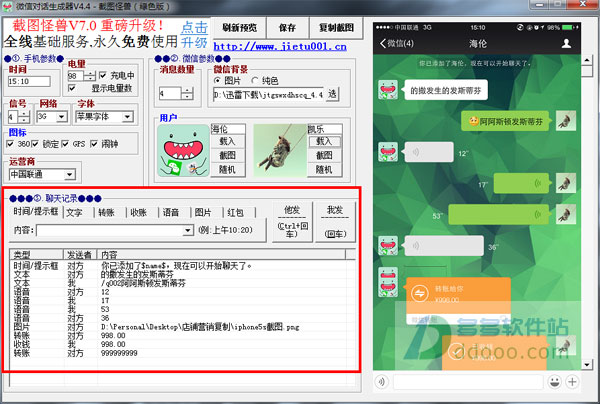Select the 纯色 solid color radio button
The height and width of the screenshot is (404, 600).
click(255, 80)
